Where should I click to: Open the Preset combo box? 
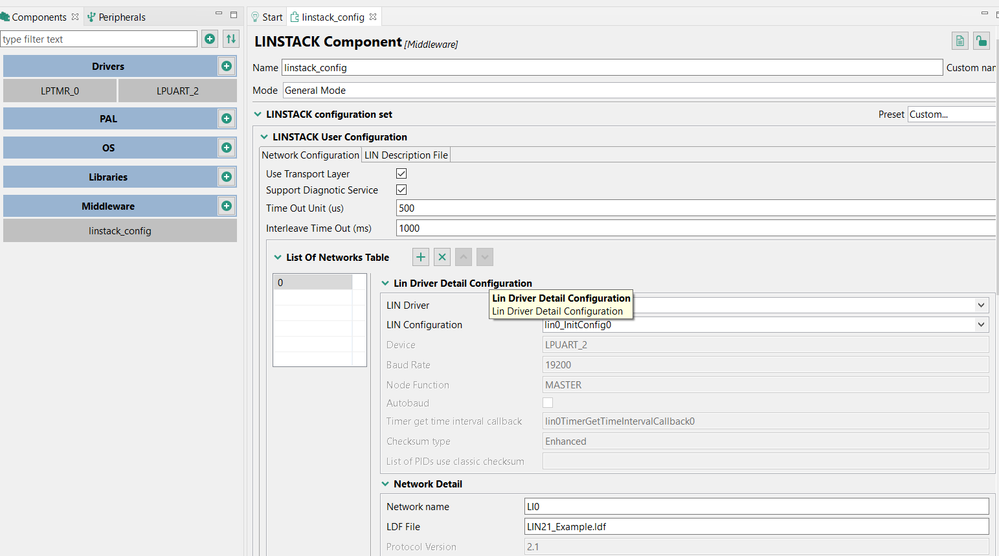coord(952,115)
